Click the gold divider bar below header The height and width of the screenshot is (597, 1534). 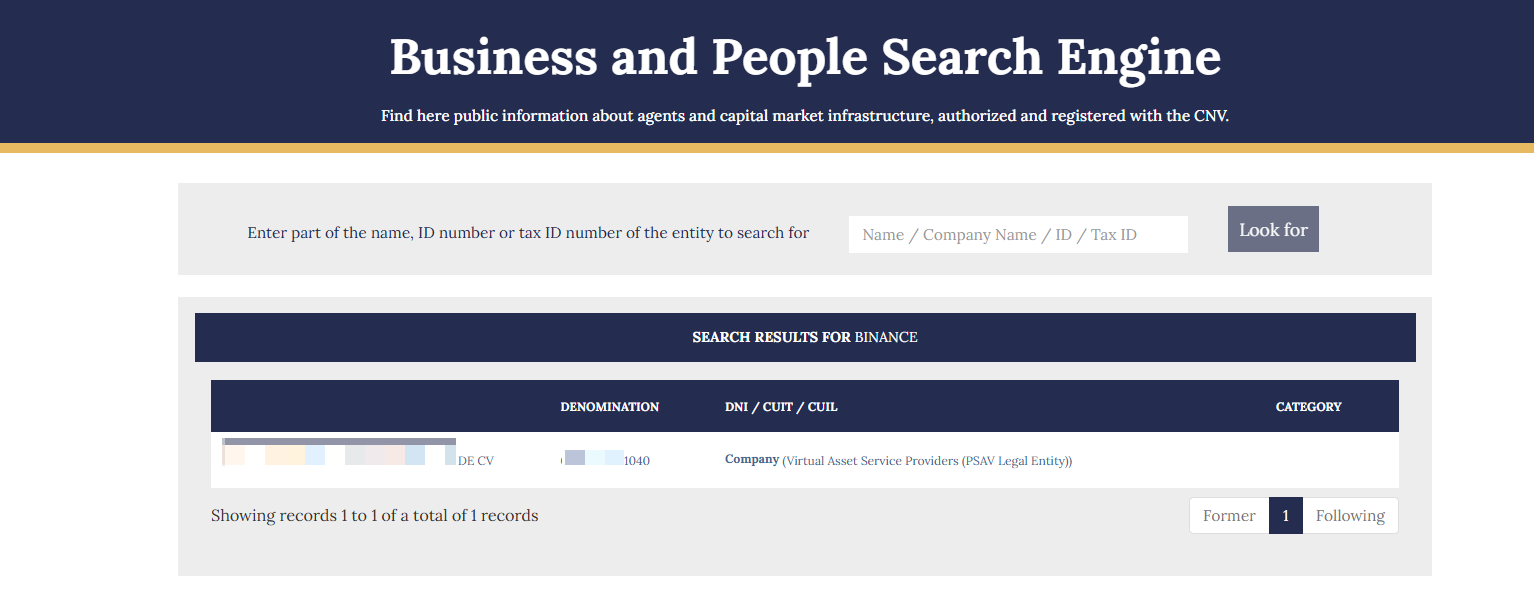coord(767,148)
